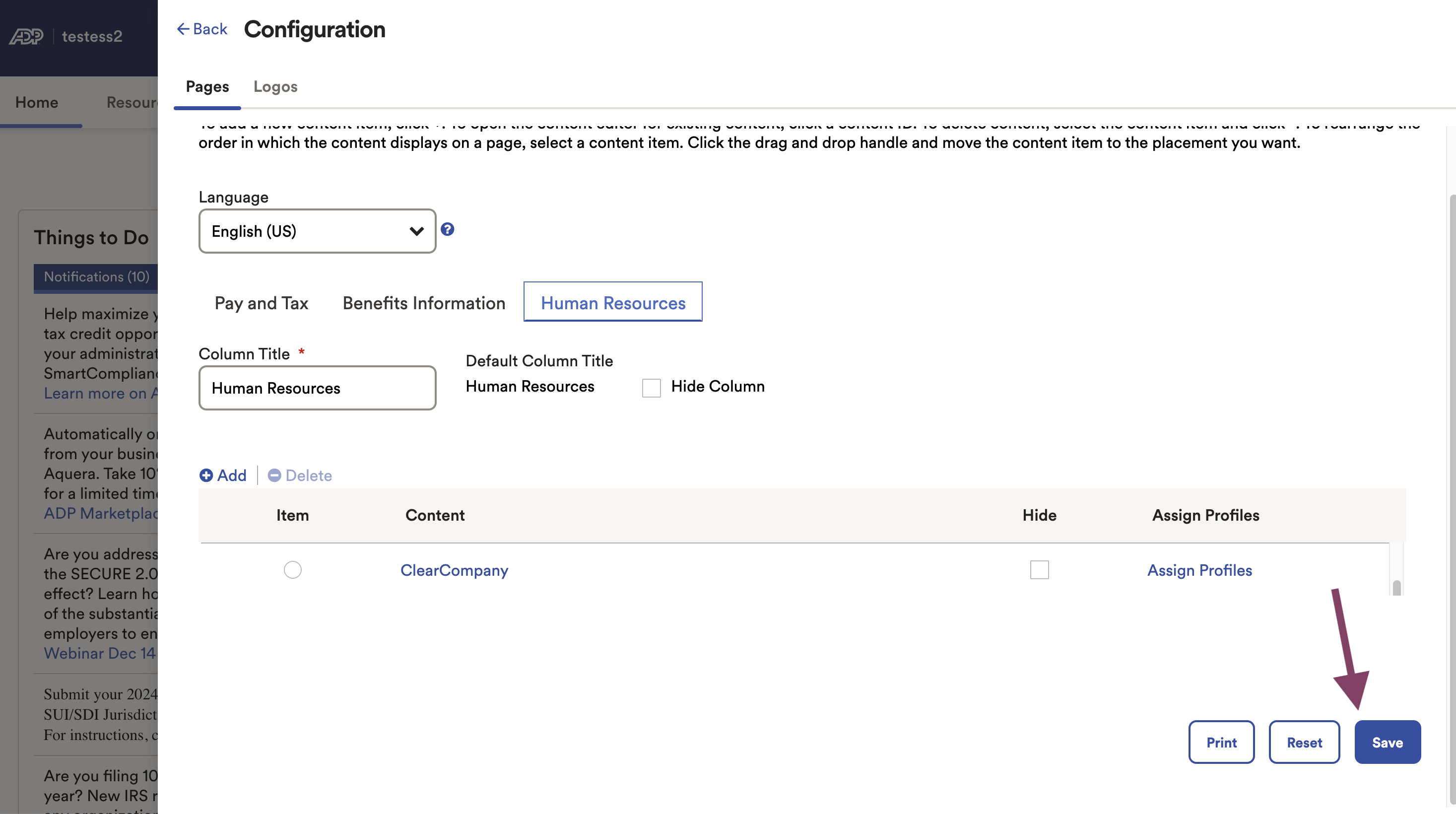Viewport: 1456px width, 814px height.
Task: Click the Learn more on link
Action: point(101,393)
